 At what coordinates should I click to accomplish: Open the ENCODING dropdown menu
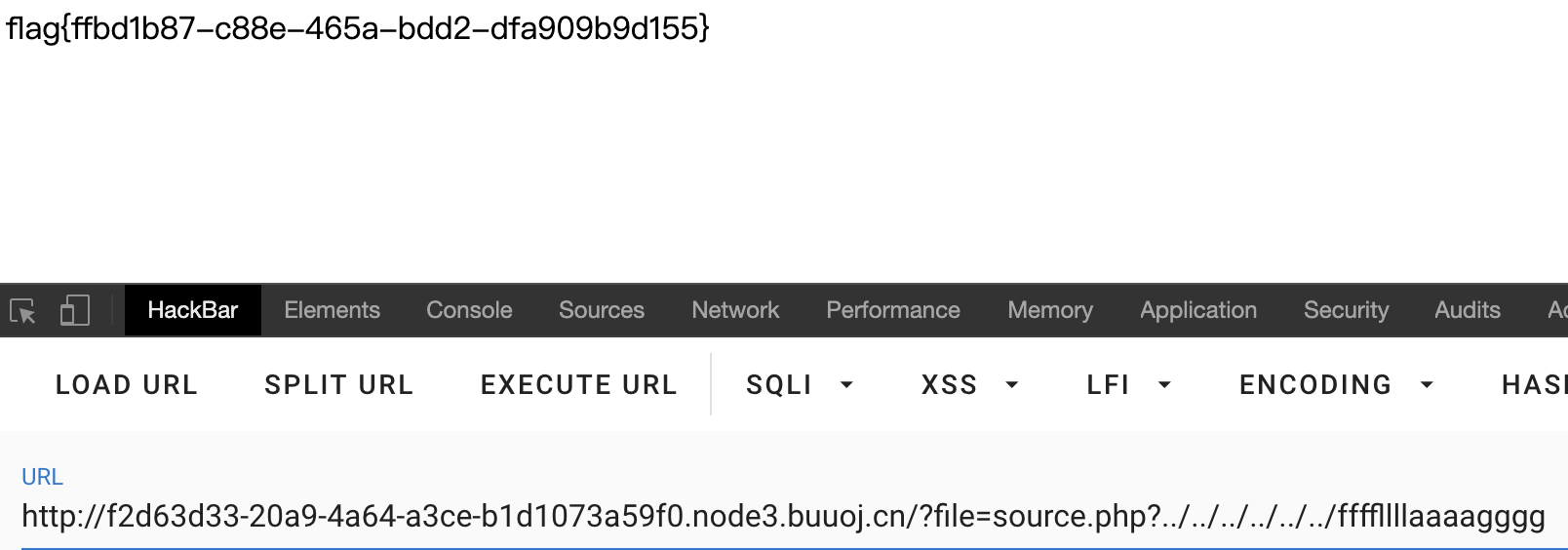click(1336, 385)
